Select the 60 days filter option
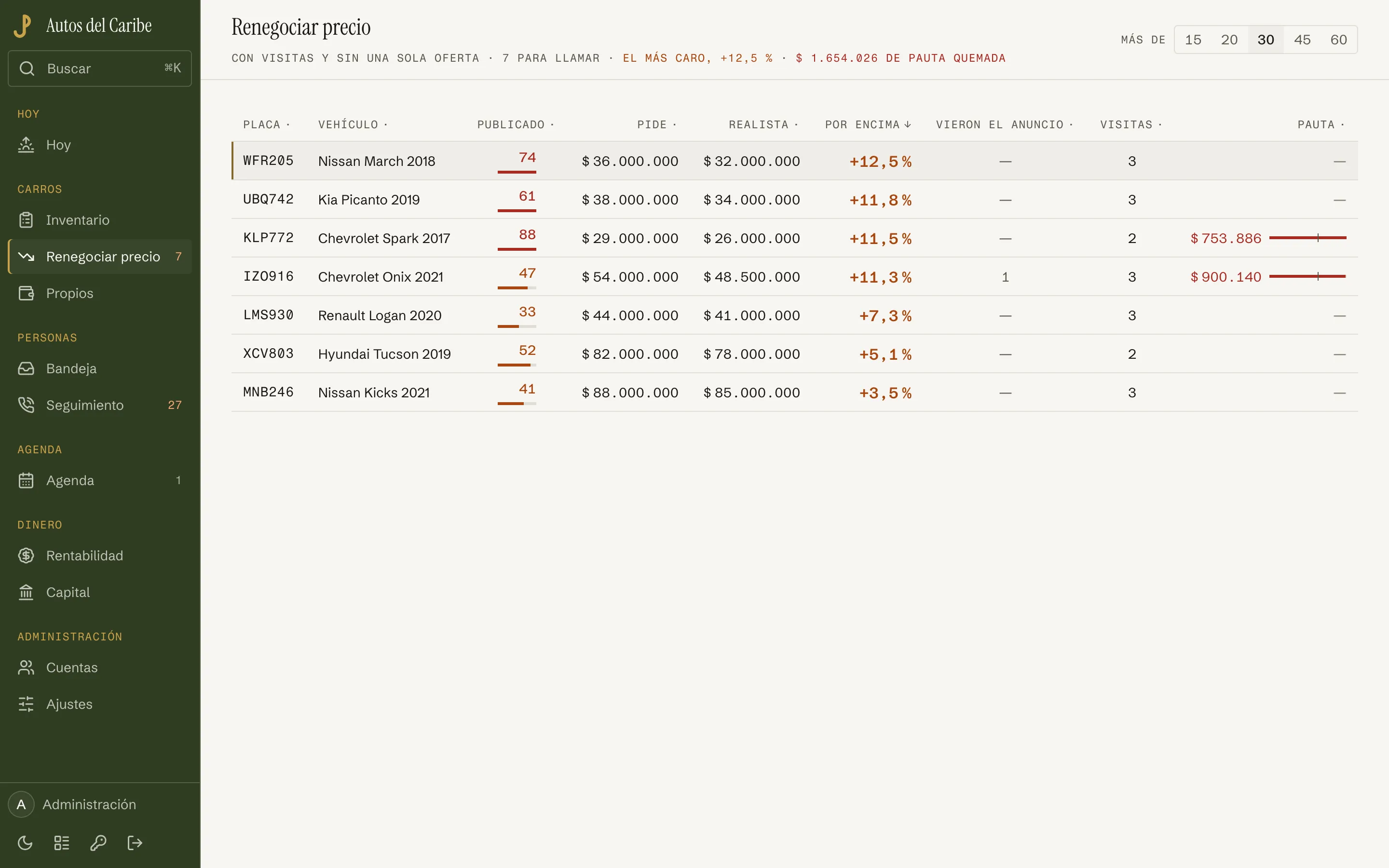Image resolution: width=1389 pixels, height=868 pixels. (x=1338, y=40)
